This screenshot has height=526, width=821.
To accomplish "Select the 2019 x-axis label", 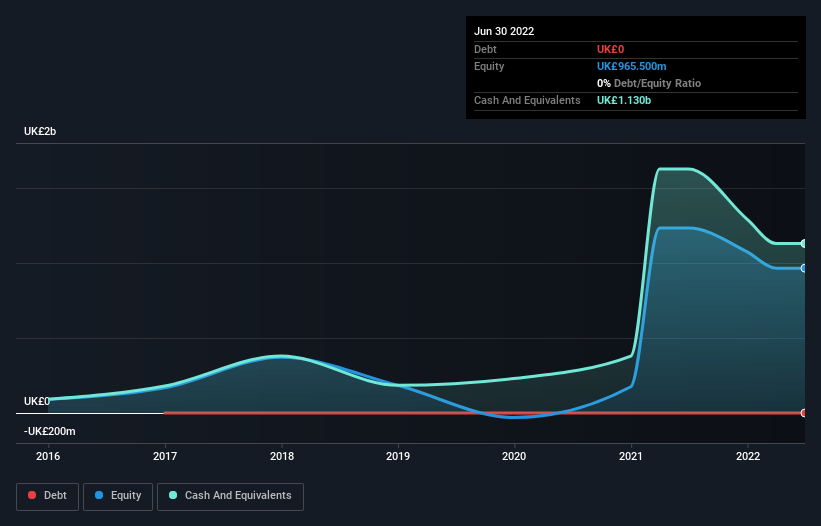I will coord(398,456).
